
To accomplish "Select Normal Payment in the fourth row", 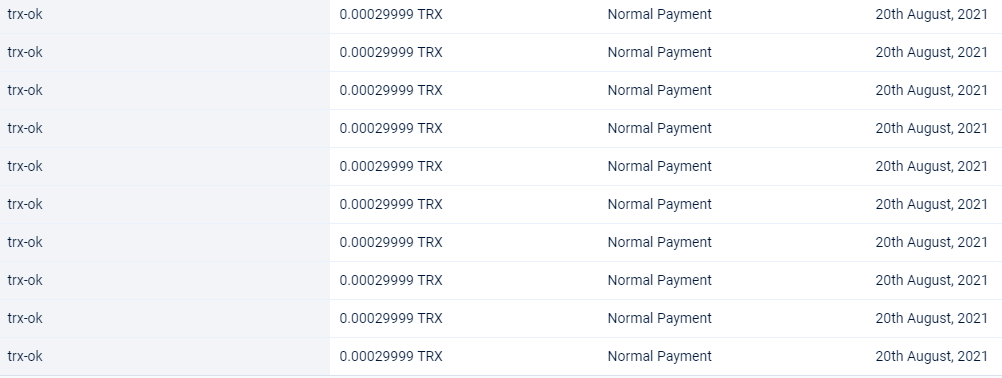I will click(x=659, y=128).
